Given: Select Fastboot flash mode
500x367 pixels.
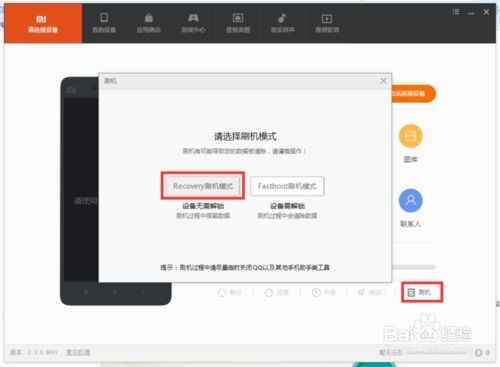Looking at the screenshot, I should coord(287,186).
